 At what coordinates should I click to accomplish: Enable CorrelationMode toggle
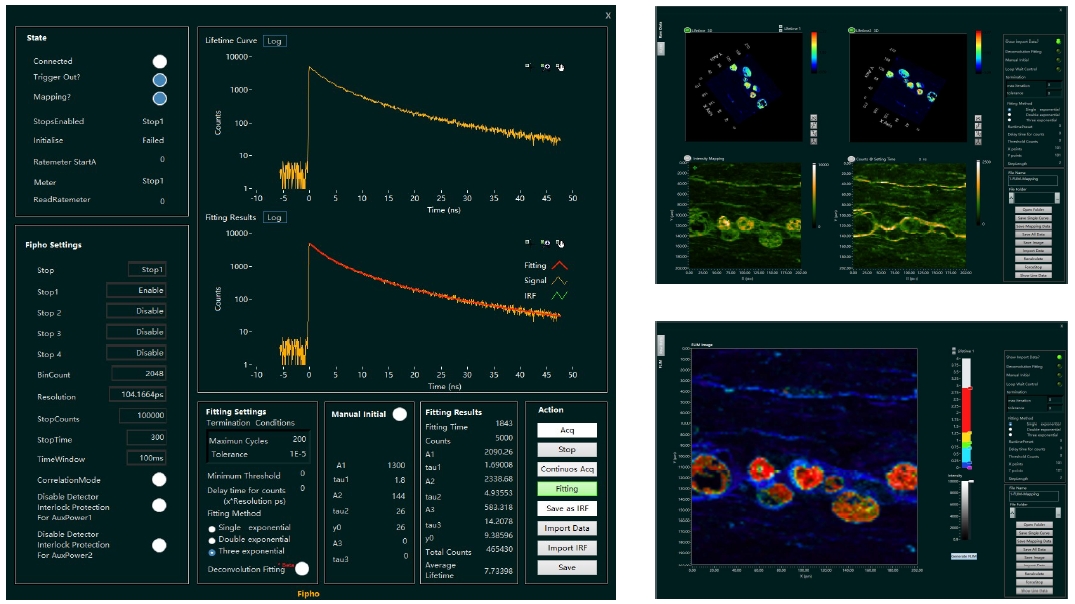(x=159, y=479)
